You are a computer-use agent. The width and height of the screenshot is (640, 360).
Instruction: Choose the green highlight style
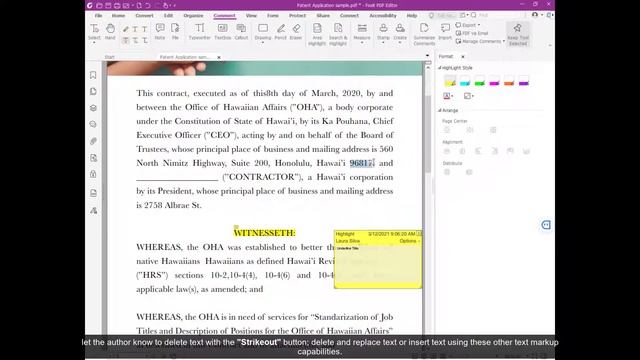tap(480, 81)
